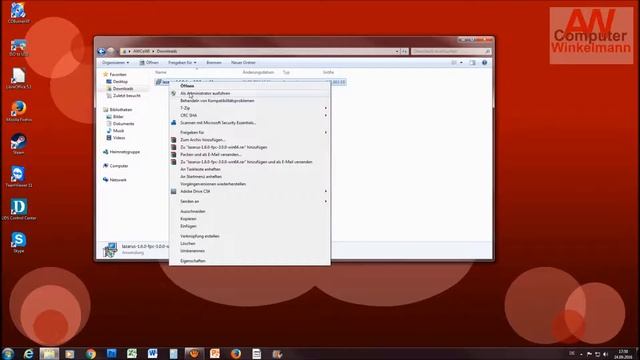This screenshot has width=640, height=360.
Task: Click the Brennen toolbar button
Action: point(214,62)
